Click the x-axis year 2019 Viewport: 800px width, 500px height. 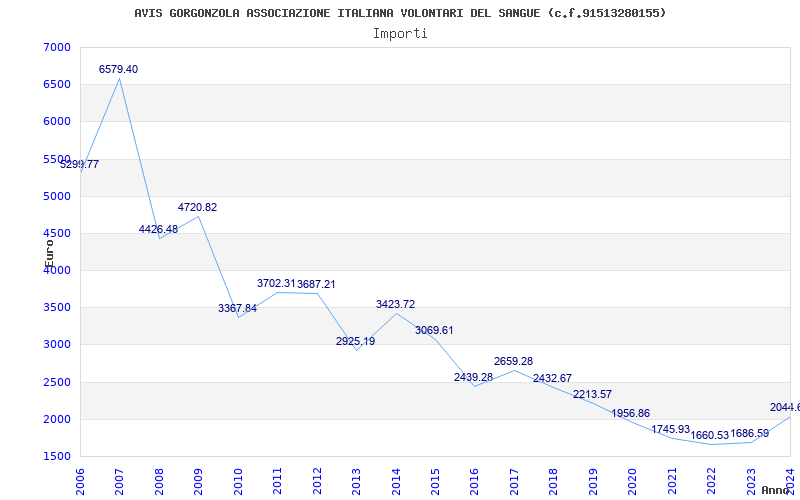(x=593, y=481)
